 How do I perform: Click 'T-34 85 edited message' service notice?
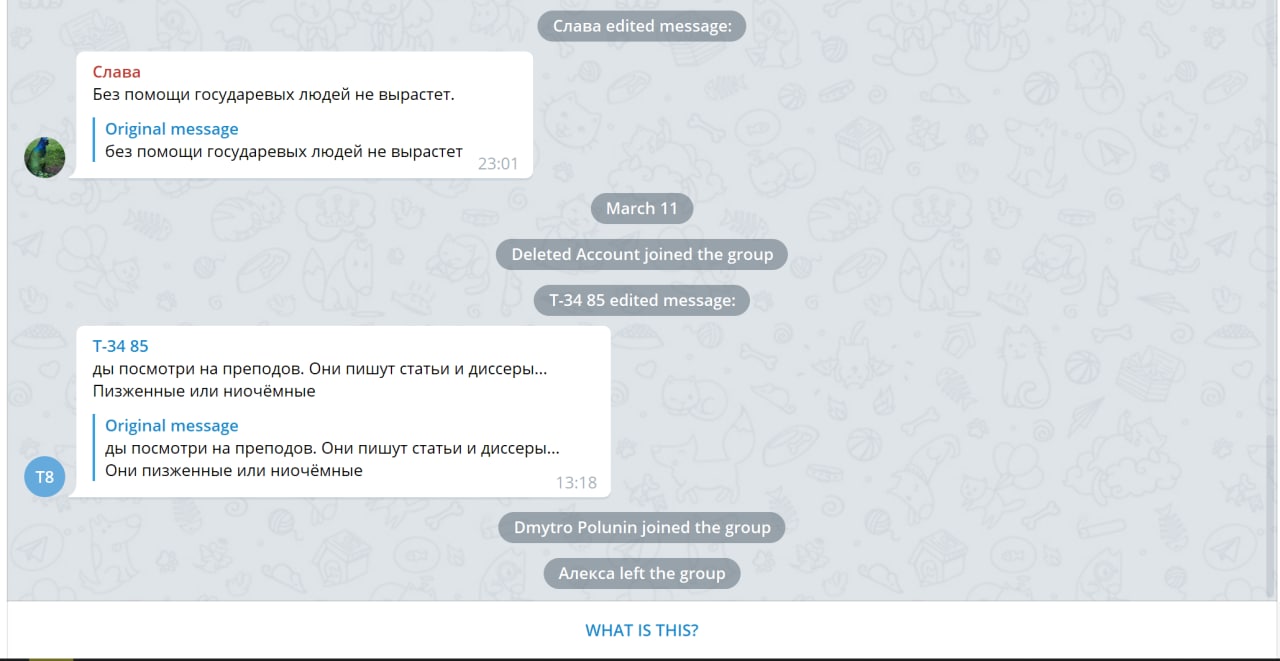pyautogui.click(x=642, y=300)
